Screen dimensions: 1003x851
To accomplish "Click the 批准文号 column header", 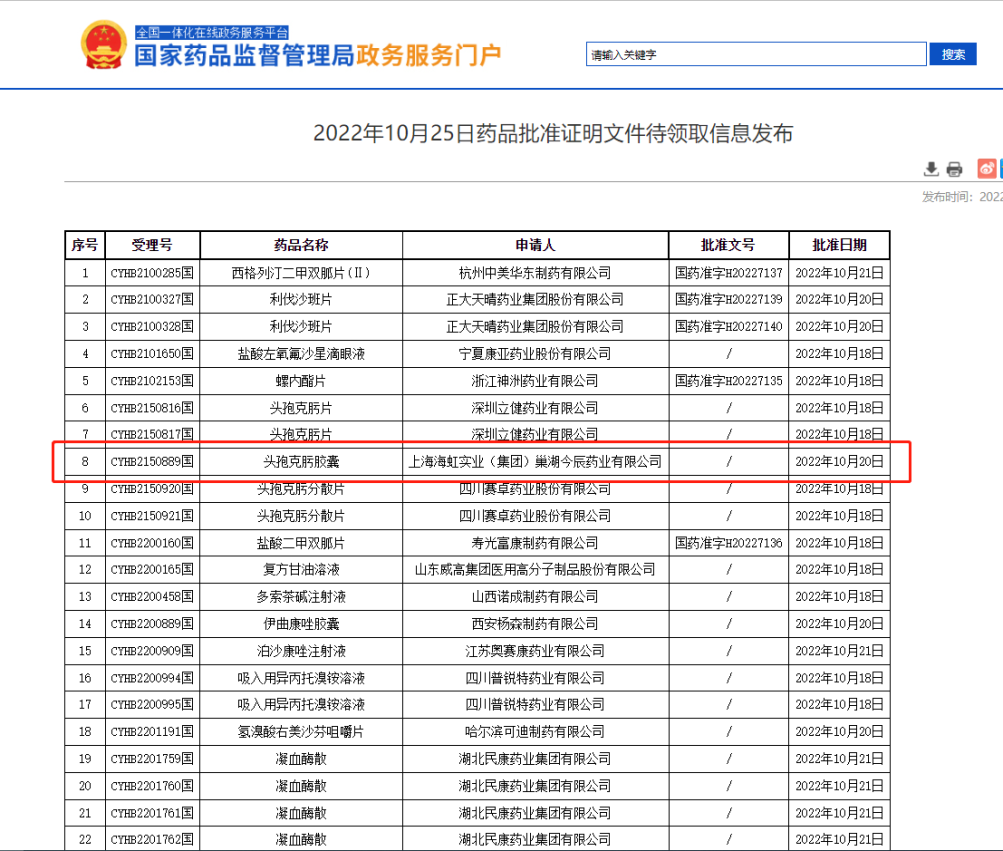I will [728, 245].
